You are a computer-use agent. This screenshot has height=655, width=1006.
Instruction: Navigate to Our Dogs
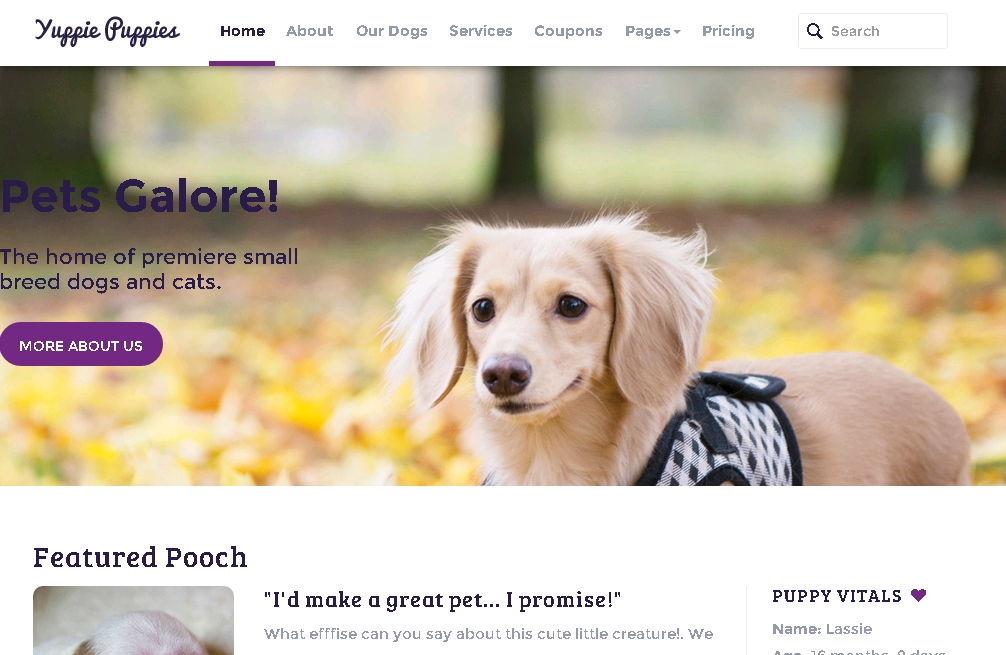(x=391, y=31)
